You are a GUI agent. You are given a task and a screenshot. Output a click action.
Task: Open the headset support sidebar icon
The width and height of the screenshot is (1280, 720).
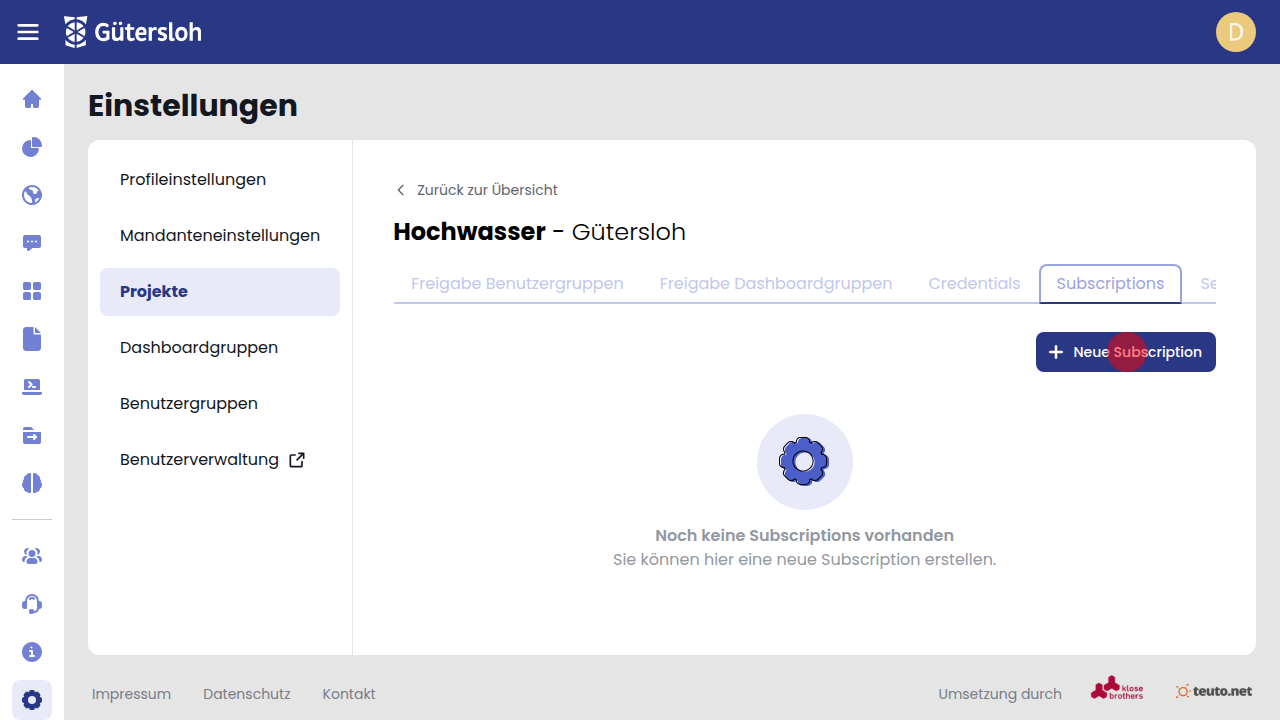pos(32,604)
